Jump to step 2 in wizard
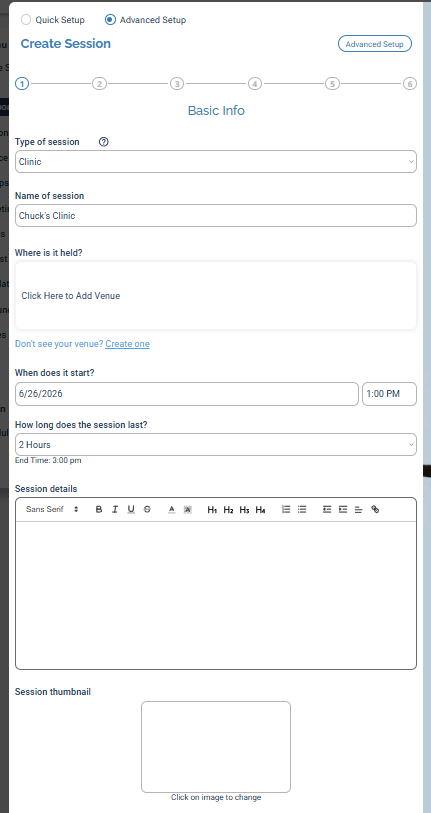This screenshot has height=813, width=431. (99, 83)
